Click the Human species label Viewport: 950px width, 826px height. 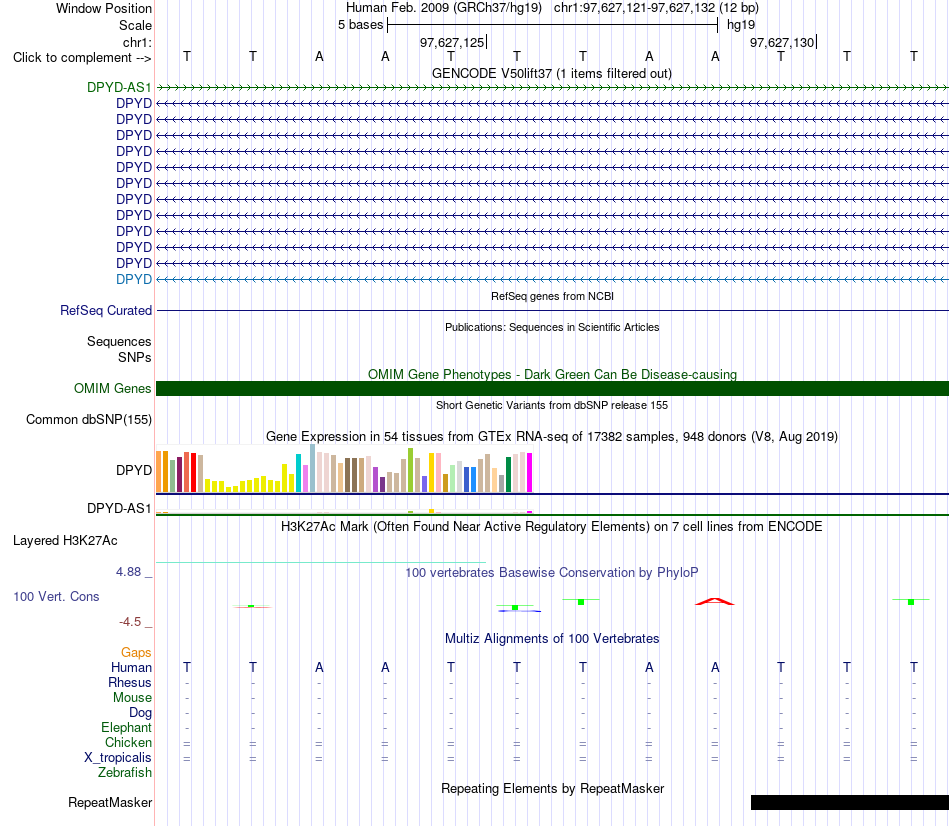(x=131, y=667)
